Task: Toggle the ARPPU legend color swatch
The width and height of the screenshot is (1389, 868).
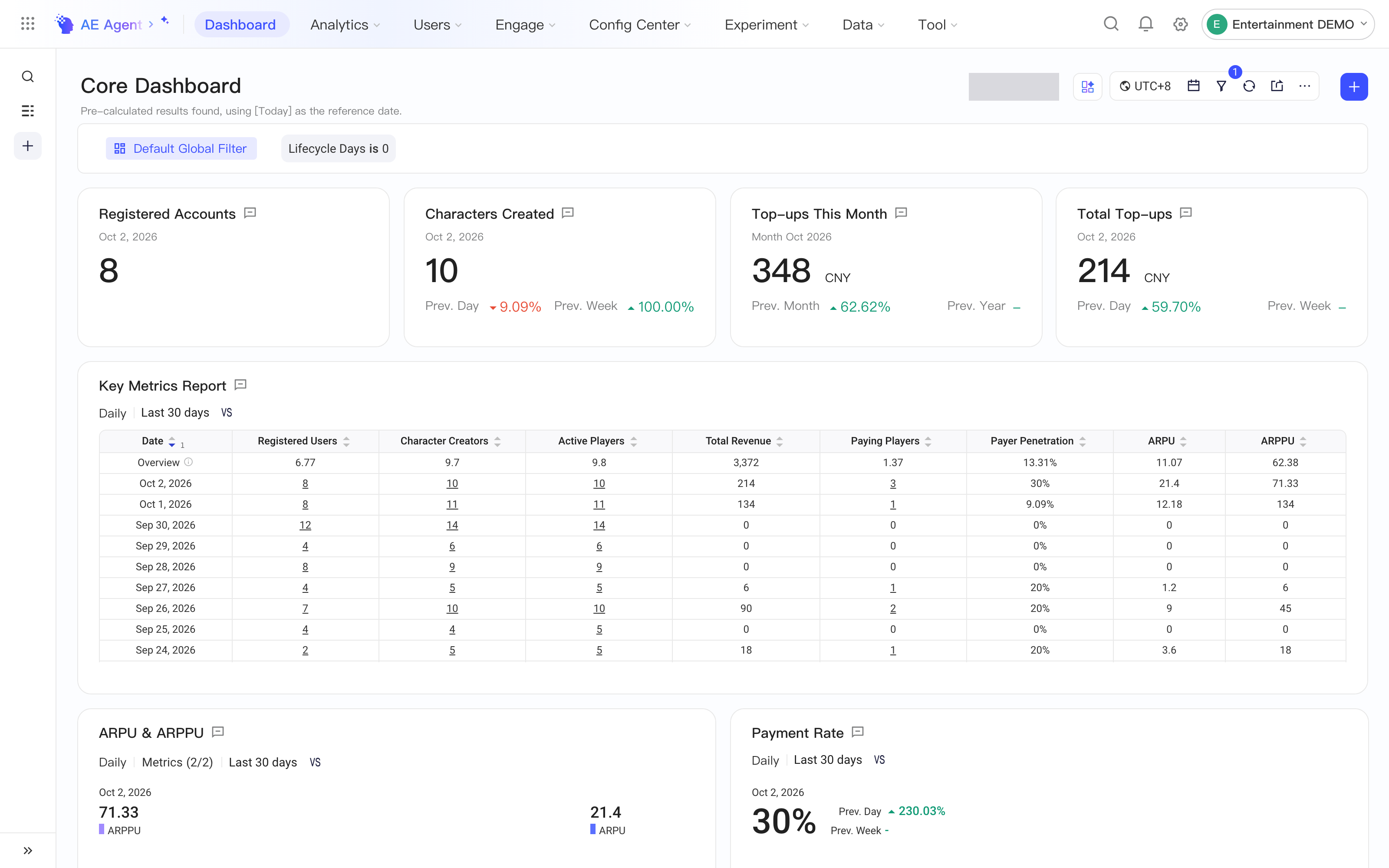Action: click(x=102, y=829)
